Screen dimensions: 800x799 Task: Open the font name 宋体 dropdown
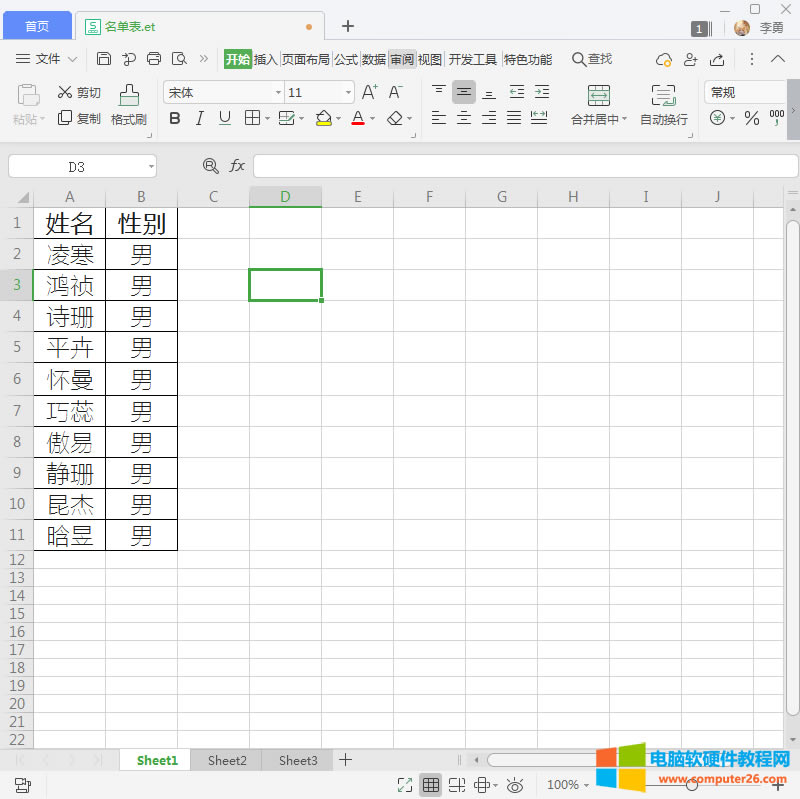point(278,92)
